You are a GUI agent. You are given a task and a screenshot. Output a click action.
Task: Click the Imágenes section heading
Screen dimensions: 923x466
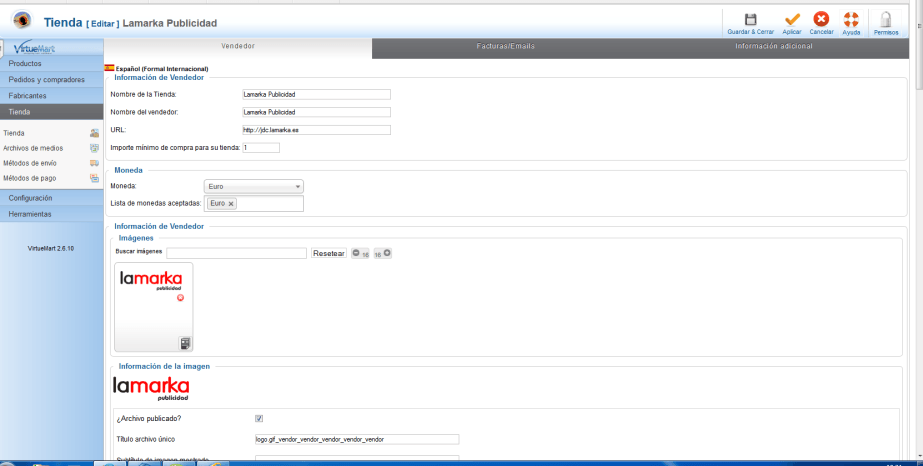(136, 238)
